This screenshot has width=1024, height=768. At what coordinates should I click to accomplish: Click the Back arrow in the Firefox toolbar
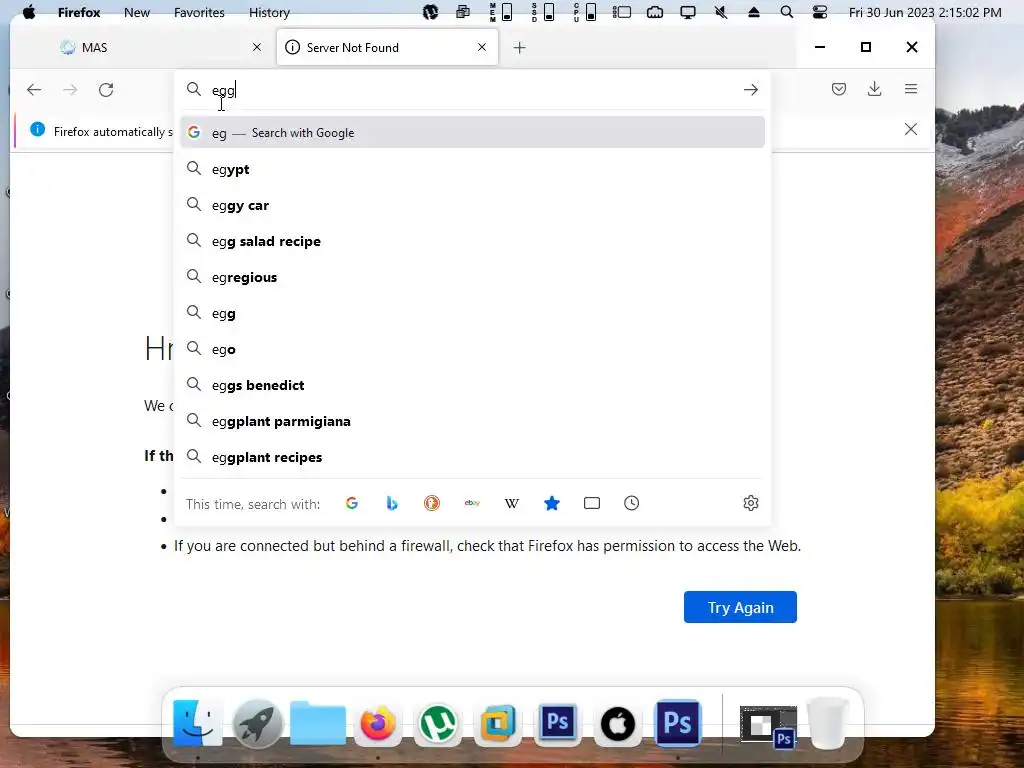(x=34, y=89)
